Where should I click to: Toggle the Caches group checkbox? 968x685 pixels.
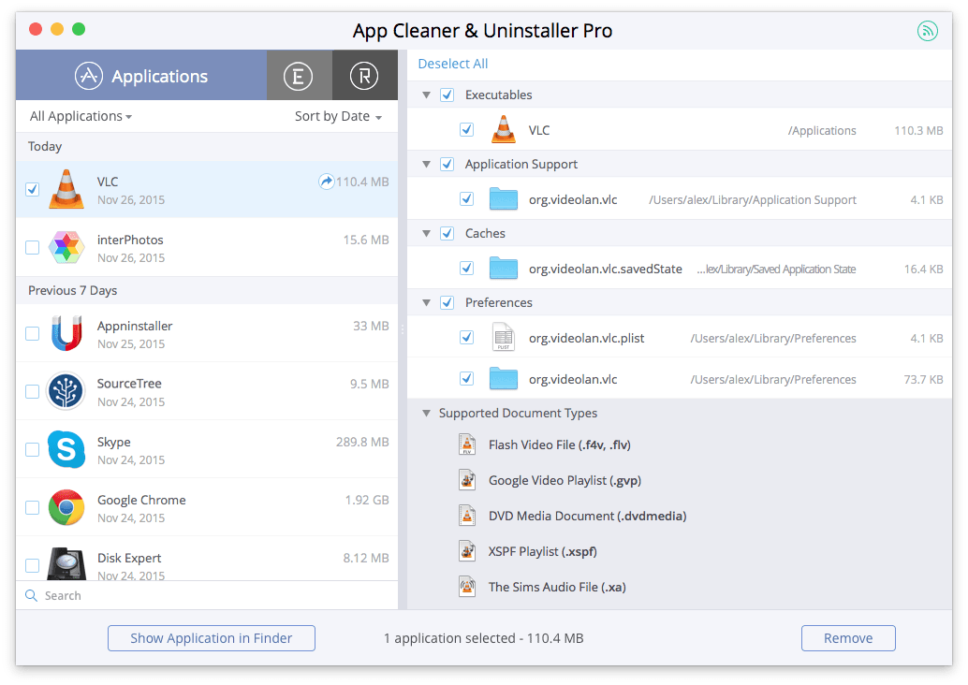pos(447,233)
